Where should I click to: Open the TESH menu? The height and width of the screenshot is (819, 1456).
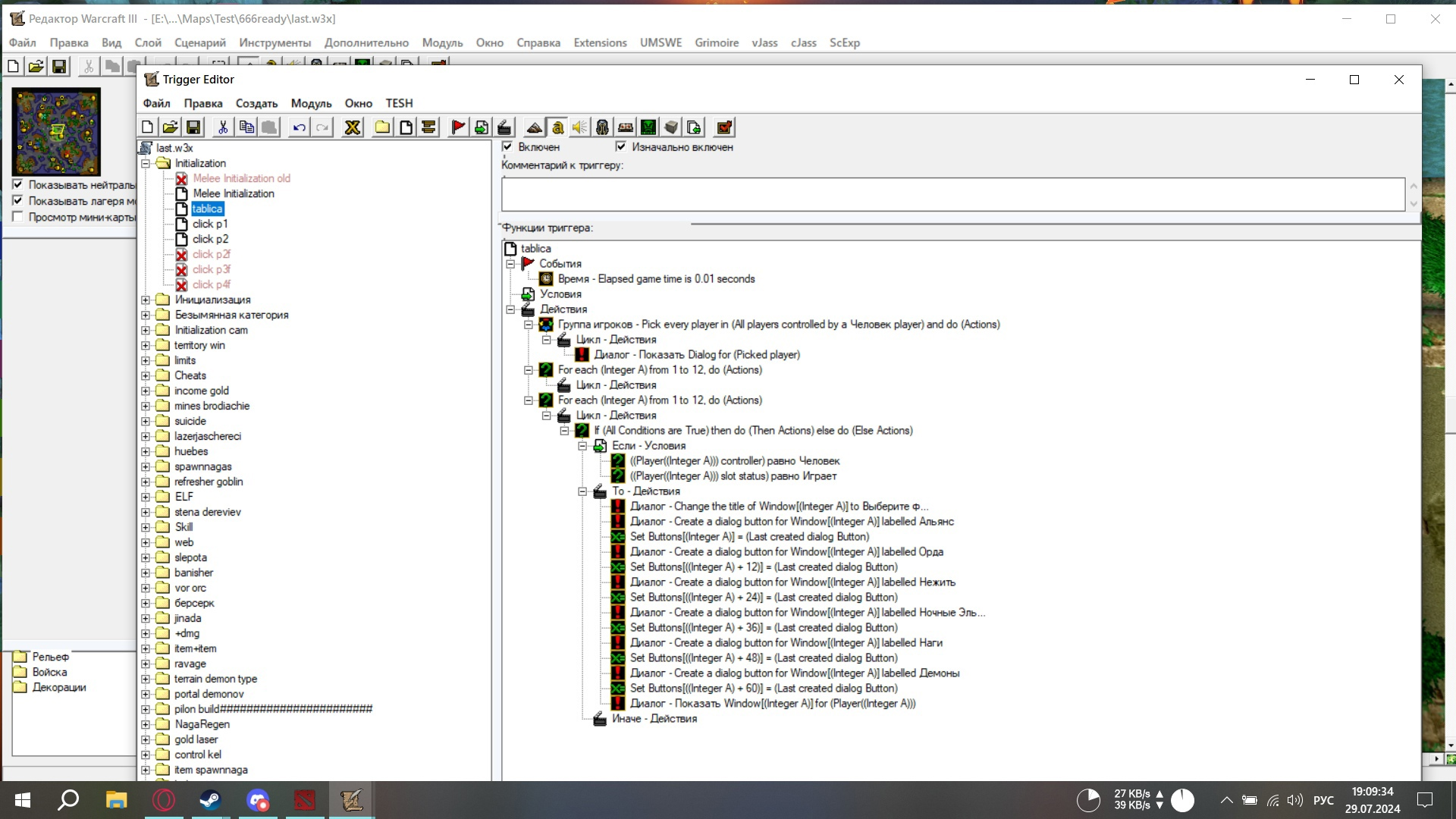pyautogui.click(x=399, y=103)
